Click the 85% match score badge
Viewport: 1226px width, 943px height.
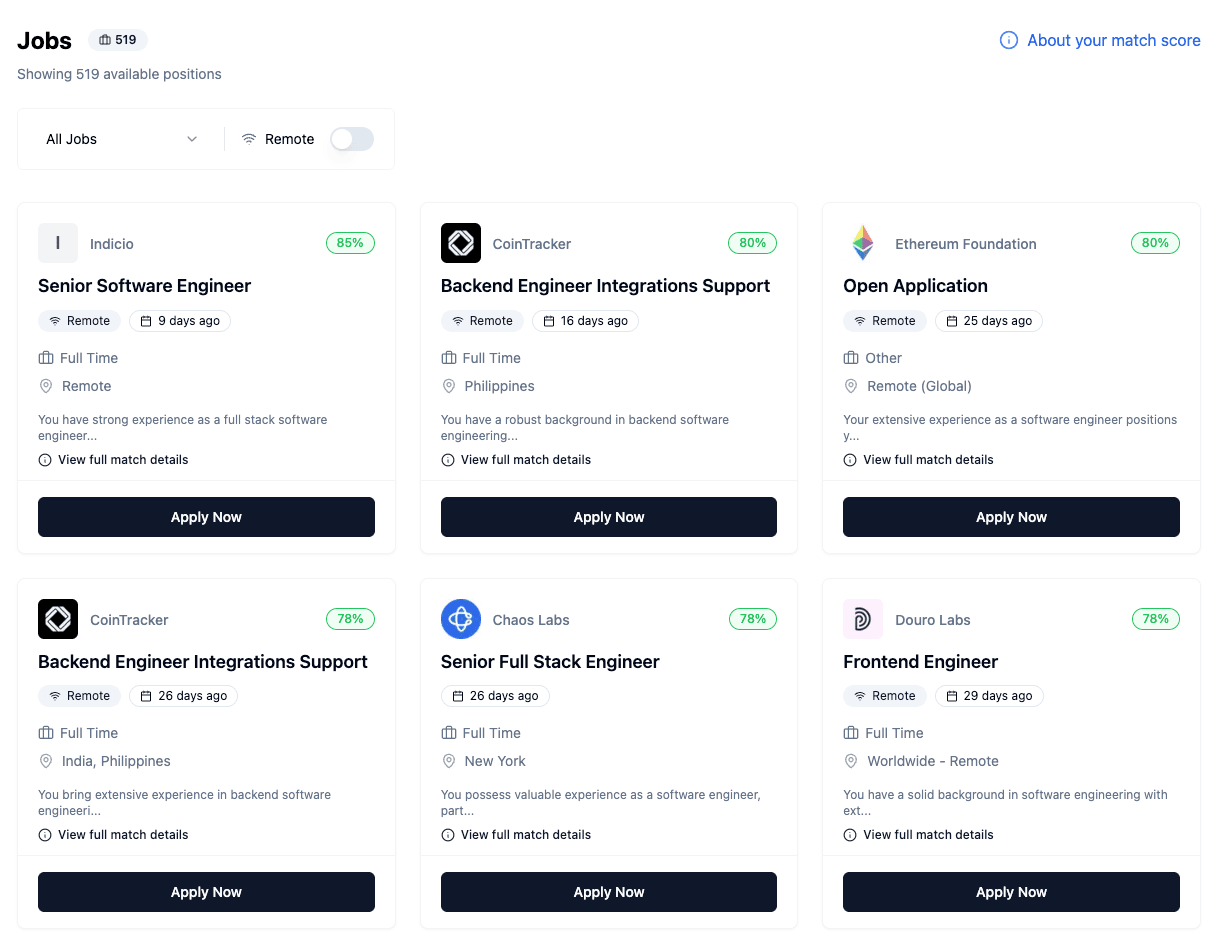coord(350,243)
